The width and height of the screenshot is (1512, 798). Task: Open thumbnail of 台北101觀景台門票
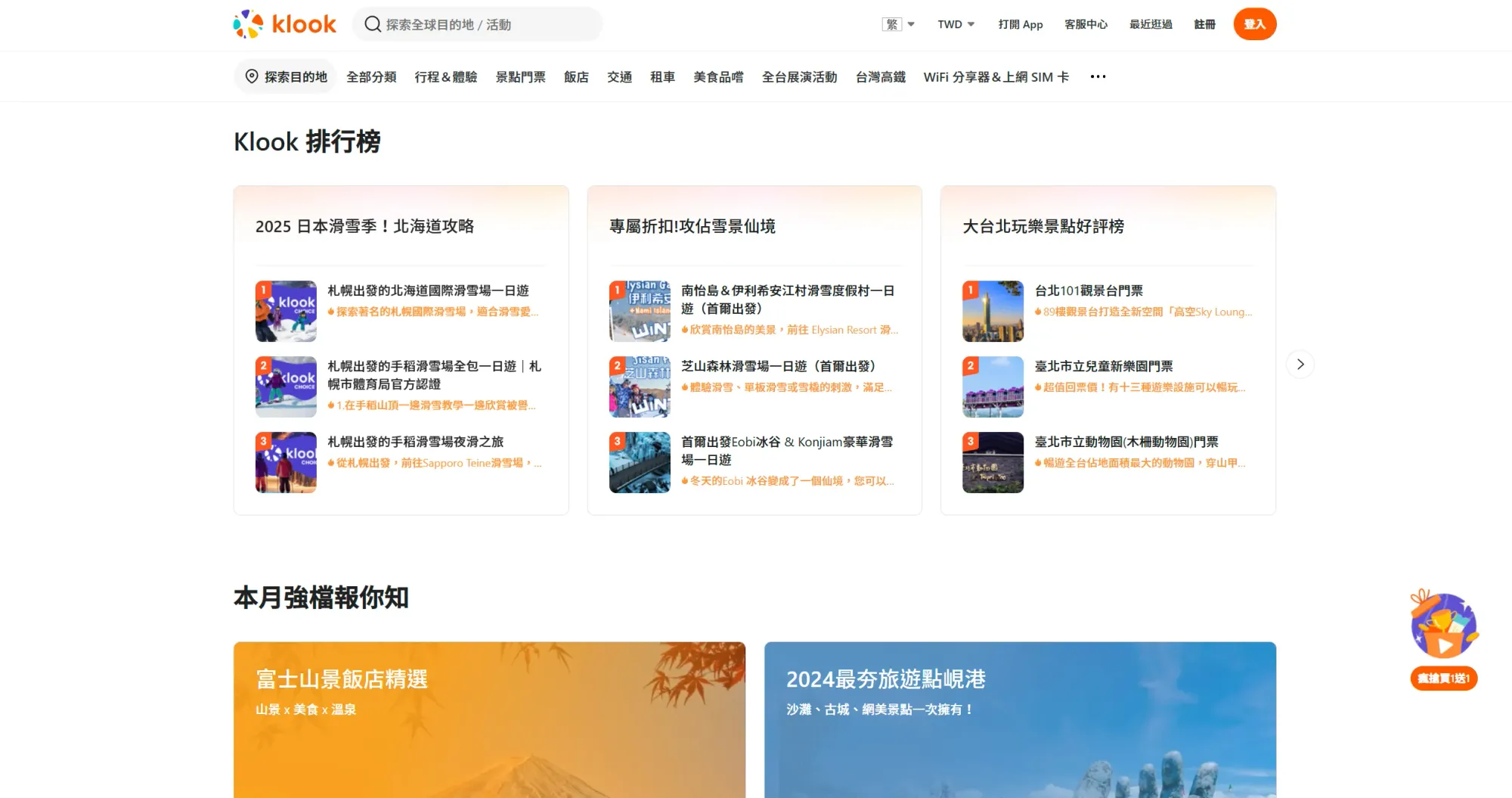point(993,311)
